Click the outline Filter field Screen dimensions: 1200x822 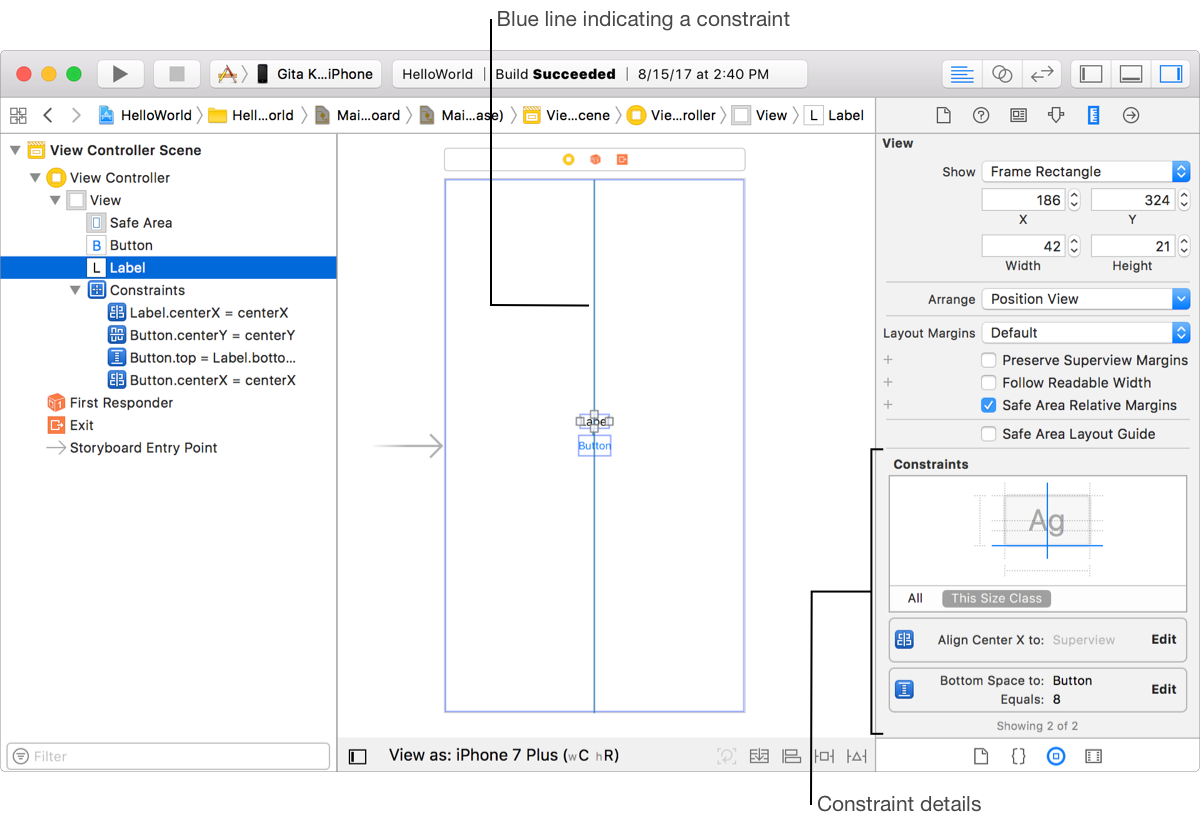(168, 756)
